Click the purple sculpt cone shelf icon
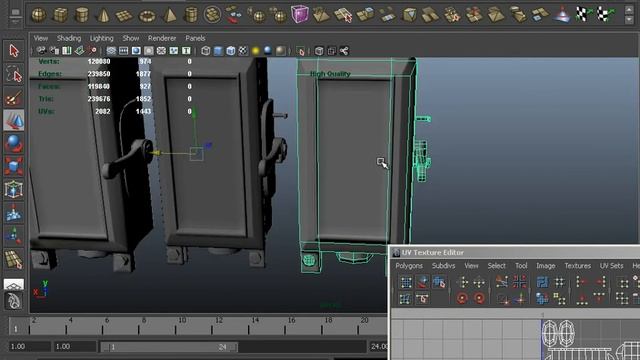The width and height of the screenshot is (640, 360). pyautogui.click(x=562, y=15)
